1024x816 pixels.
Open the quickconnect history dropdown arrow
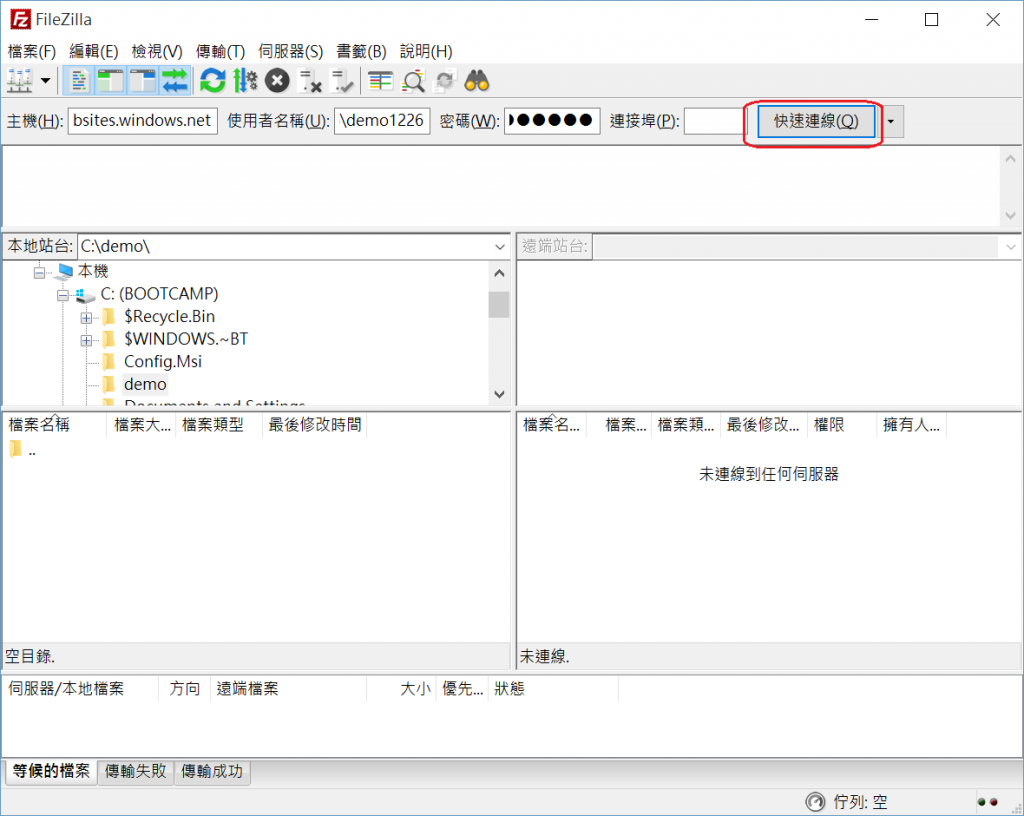point(891,121)
